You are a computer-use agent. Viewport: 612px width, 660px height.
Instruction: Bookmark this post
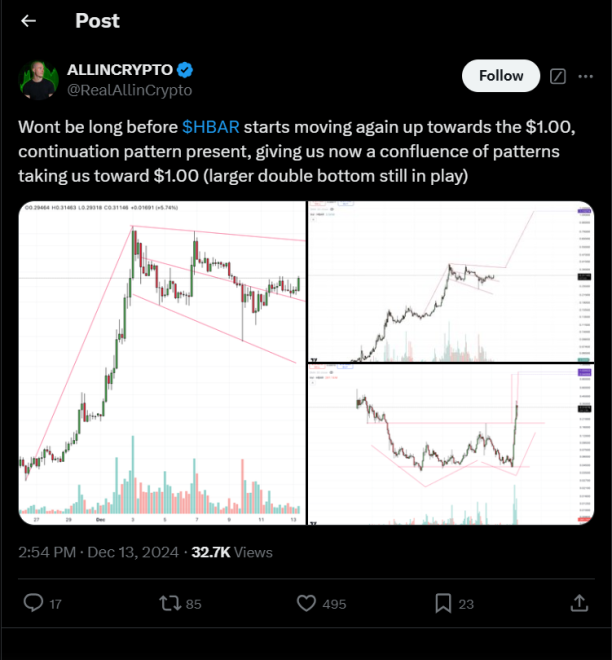[442, 603]
